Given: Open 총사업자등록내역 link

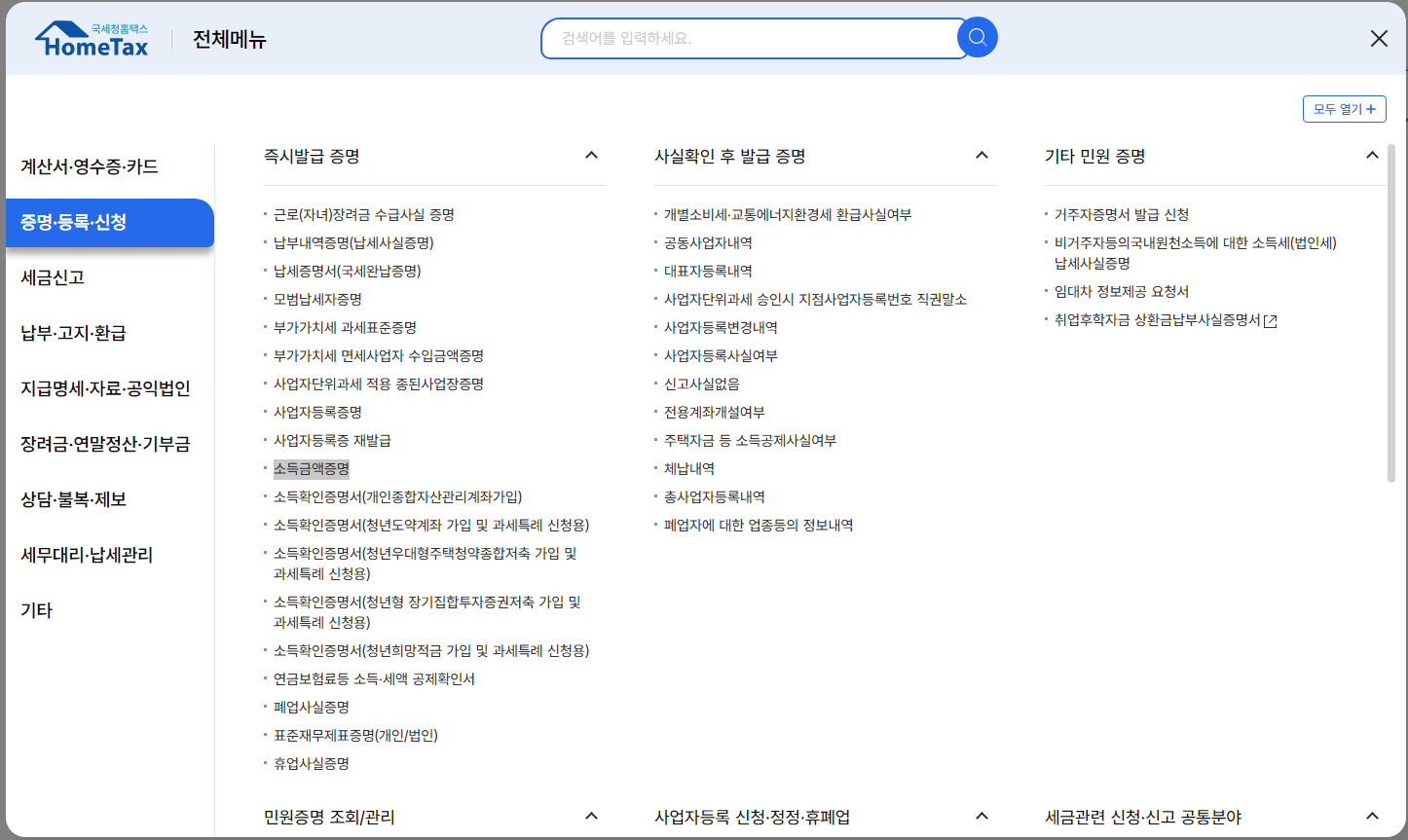Looking at the screenshot, I should [715, 496].
